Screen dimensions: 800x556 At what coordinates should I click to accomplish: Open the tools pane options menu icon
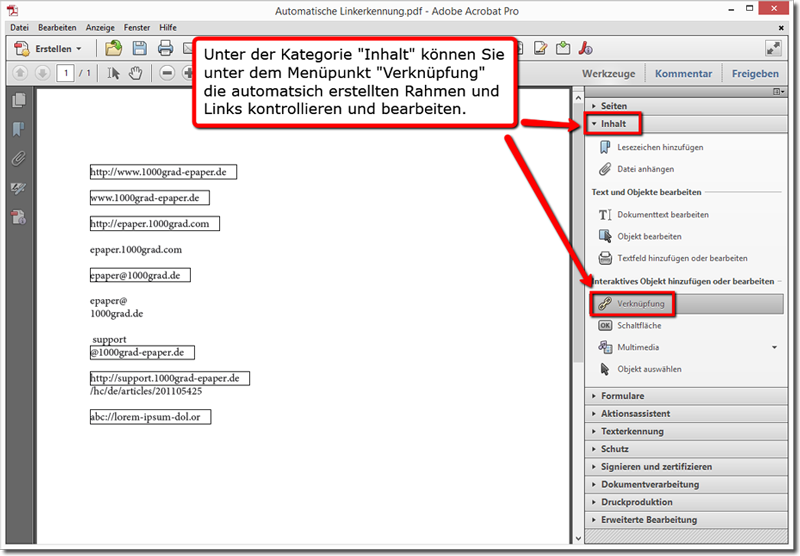[x=778, y=92]
